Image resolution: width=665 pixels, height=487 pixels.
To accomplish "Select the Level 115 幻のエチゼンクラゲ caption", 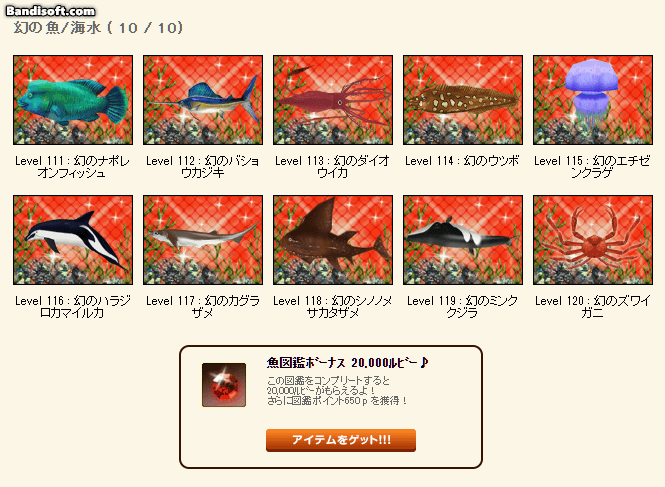I will click(592, 167).
